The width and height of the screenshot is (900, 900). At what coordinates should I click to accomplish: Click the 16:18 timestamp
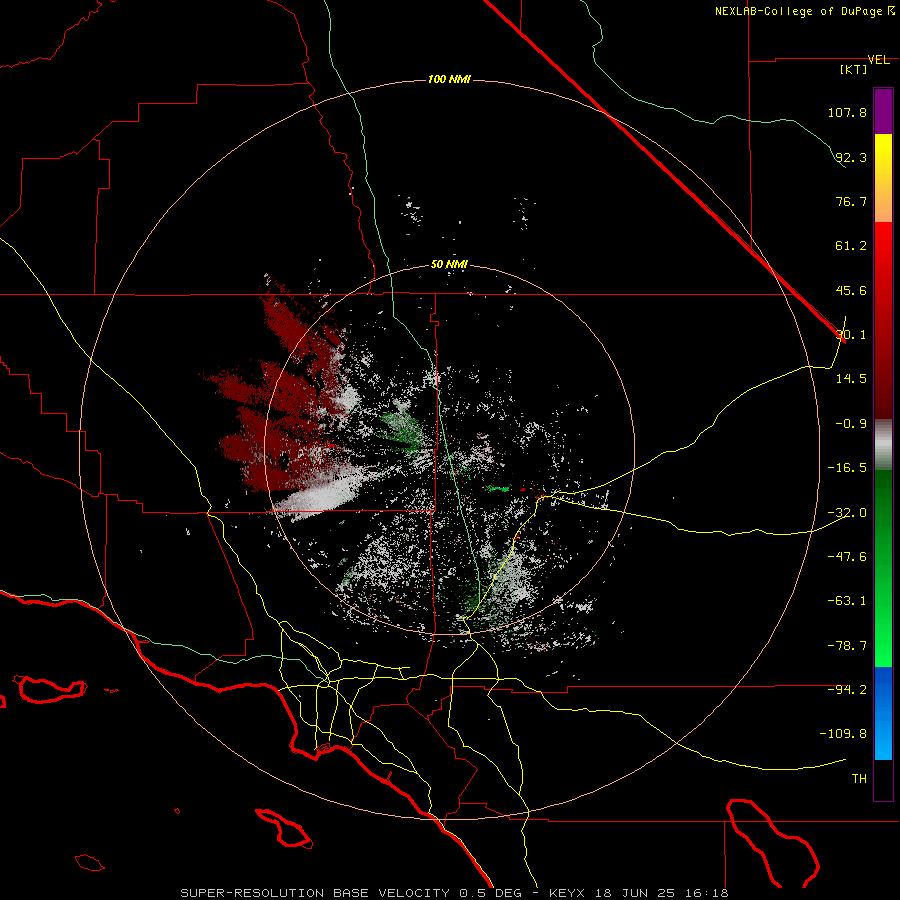tap(709, 893)
